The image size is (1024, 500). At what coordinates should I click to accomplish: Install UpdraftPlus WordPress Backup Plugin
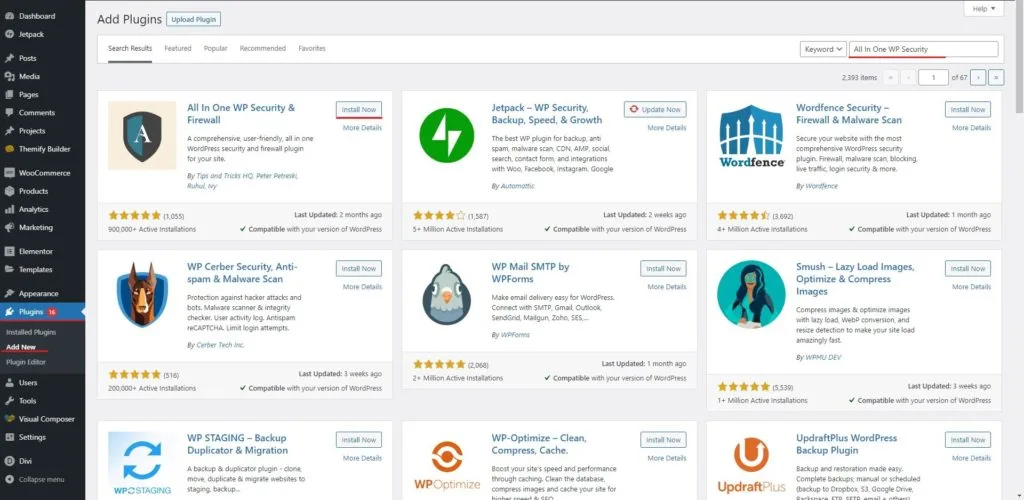coord(968,439)
